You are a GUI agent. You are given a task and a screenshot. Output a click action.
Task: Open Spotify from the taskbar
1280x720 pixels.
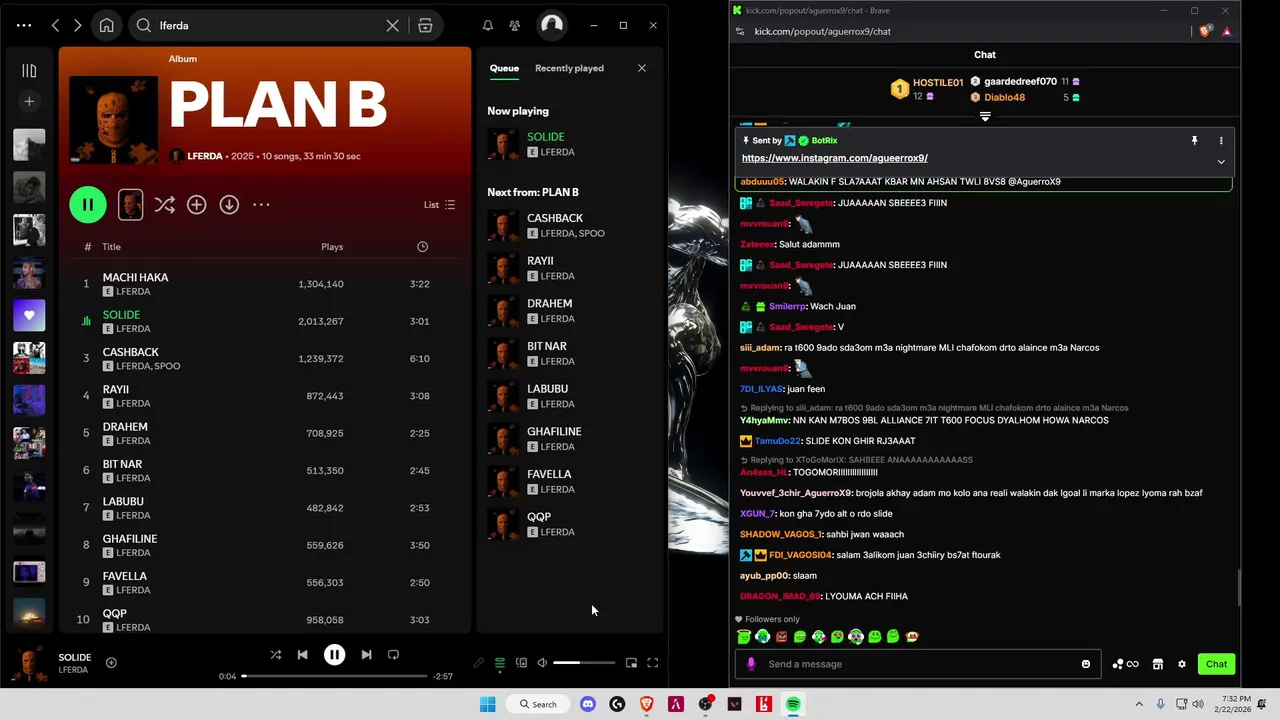point(793,704)
